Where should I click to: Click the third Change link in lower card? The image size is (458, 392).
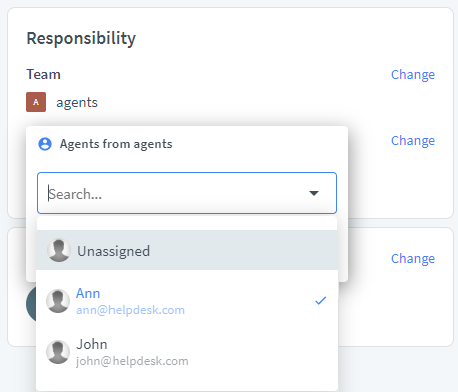413,259
